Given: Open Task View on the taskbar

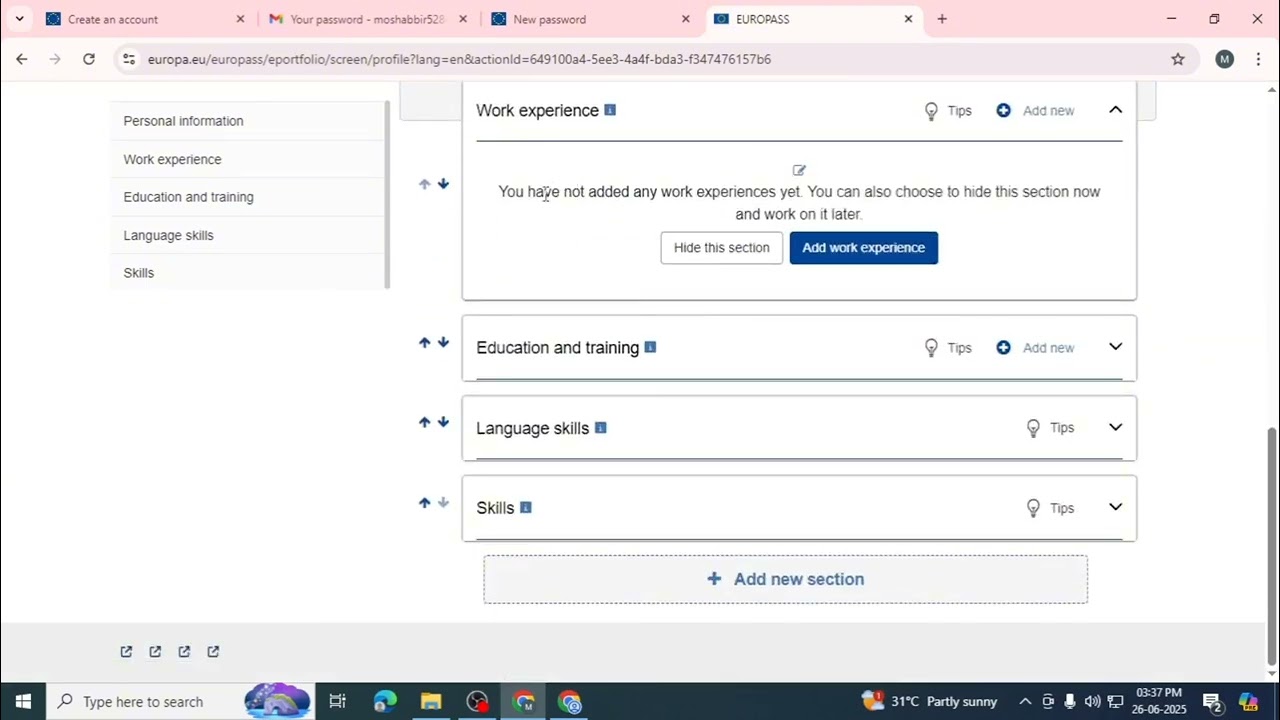Looking at the screenshot, I should (337, 701).
